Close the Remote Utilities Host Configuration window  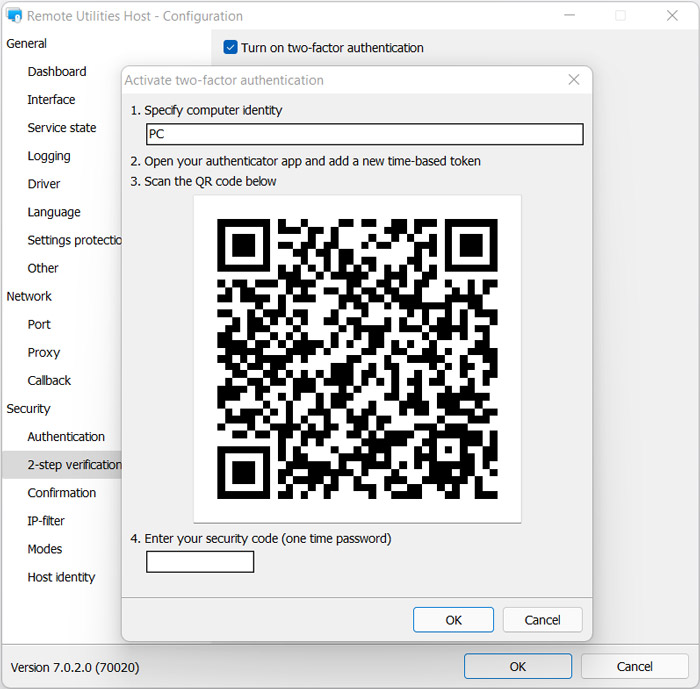[x=672, y=16]
